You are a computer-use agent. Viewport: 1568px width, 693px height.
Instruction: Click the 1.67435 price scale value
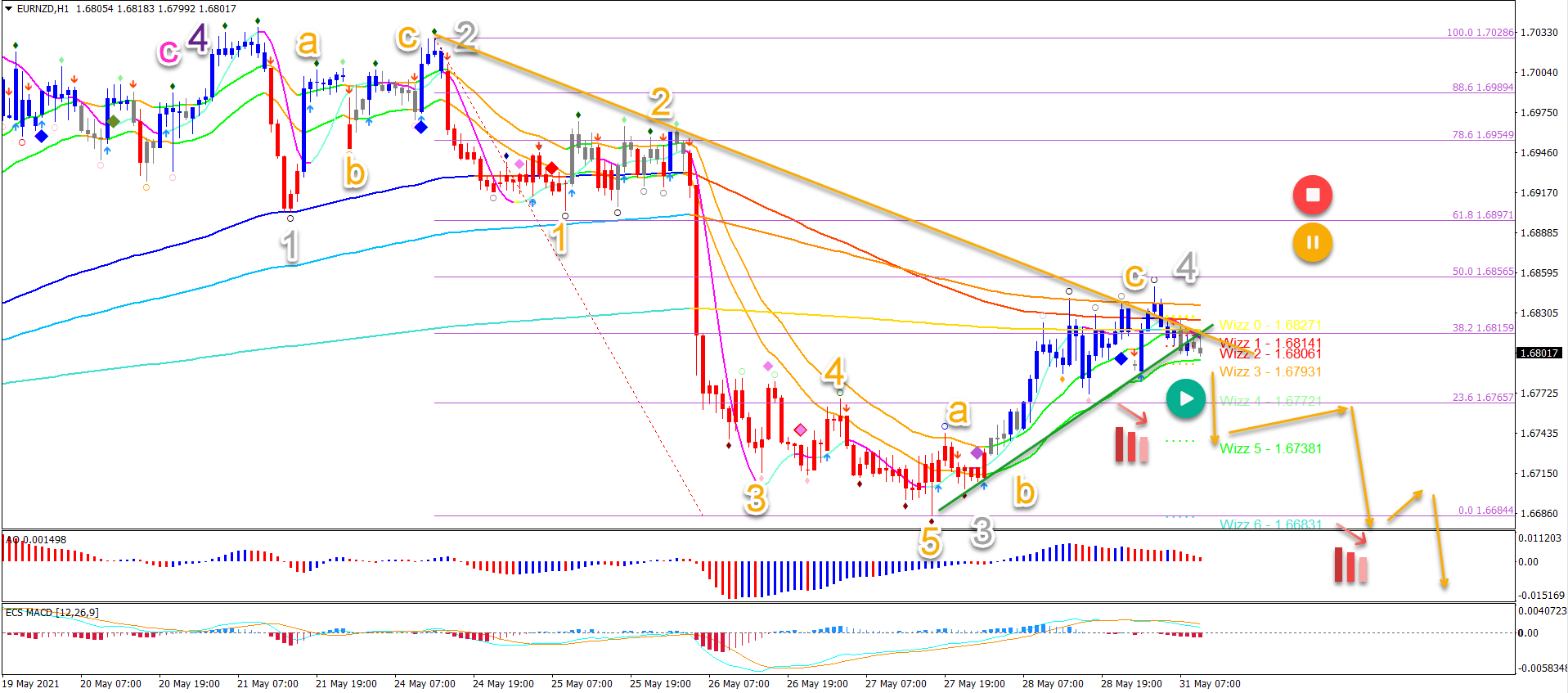pyautogui.click(x=1539, y=434)
